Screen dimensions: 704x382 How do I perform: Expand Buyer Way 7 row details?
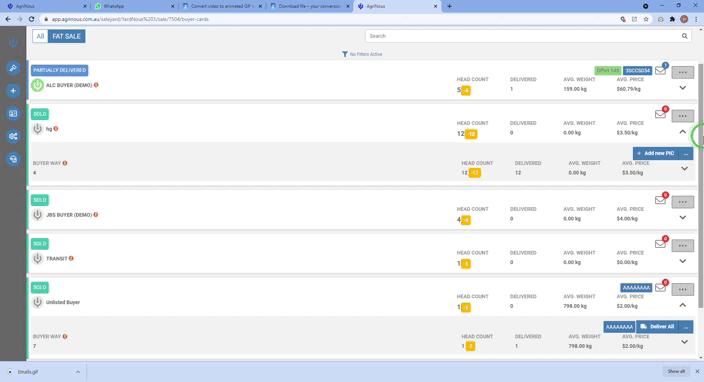pos(684,342)
